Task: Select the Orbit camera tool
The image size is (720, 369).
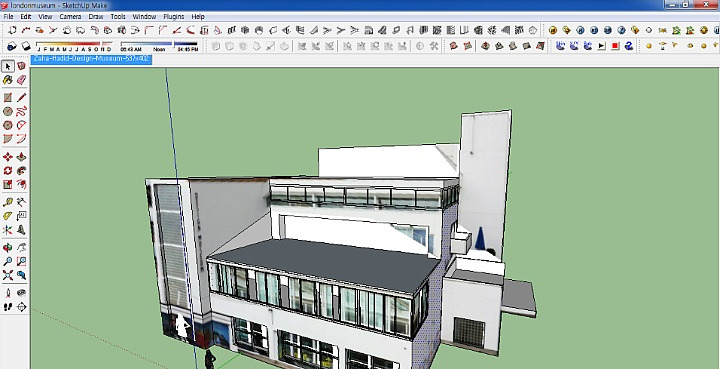Action: (x=8, y=248)
